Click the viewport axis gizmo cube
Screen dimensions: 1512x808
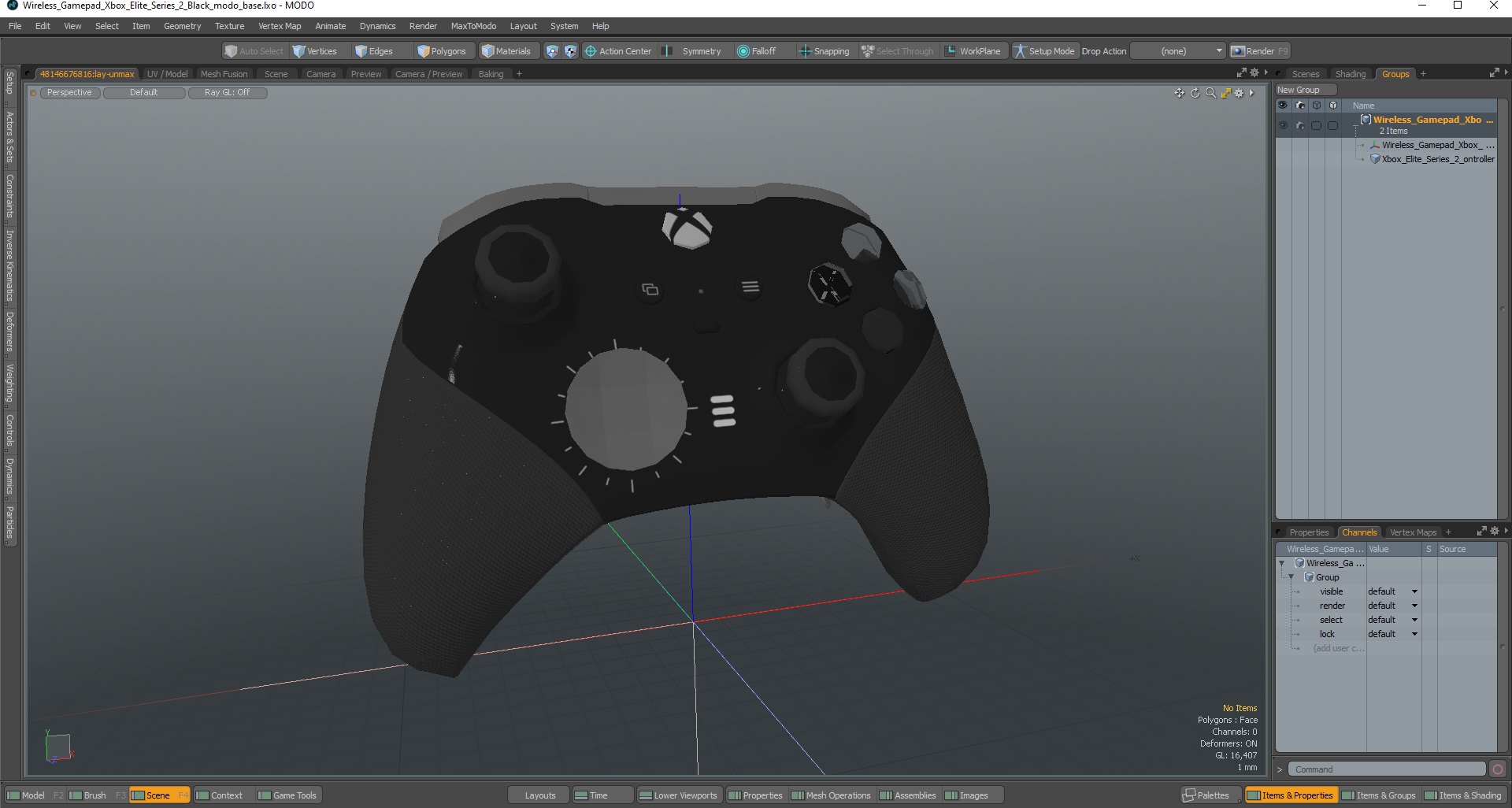[x=58, y=747]
